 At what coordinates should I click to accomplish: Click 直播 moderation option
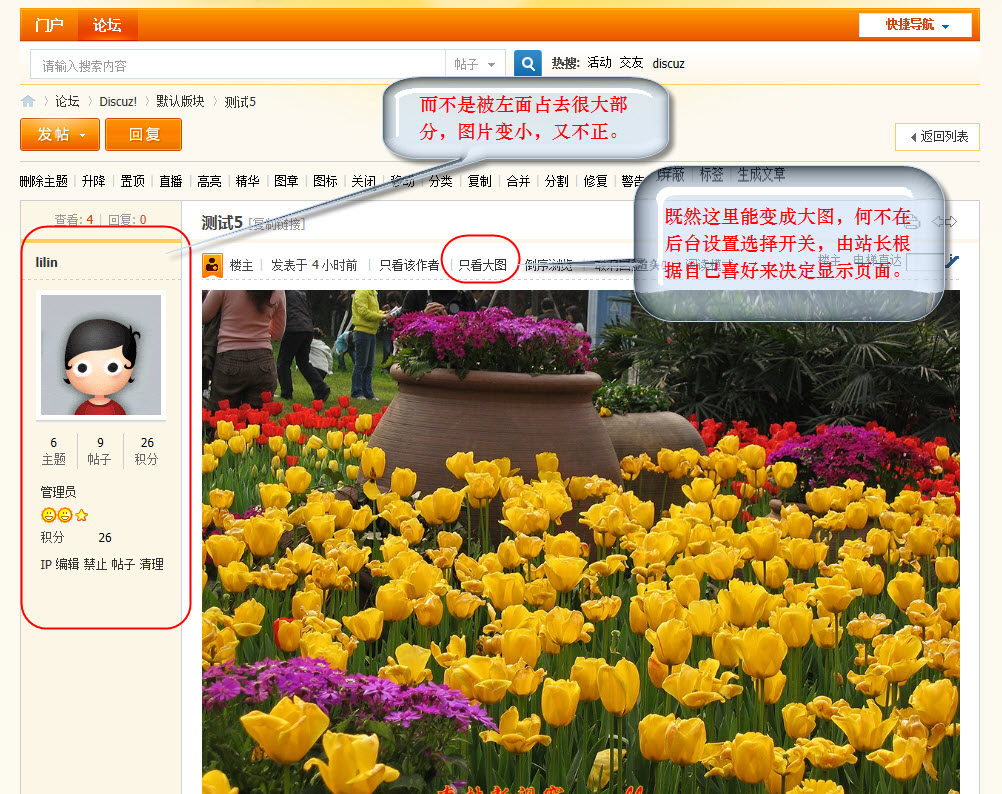pos(171,181)
